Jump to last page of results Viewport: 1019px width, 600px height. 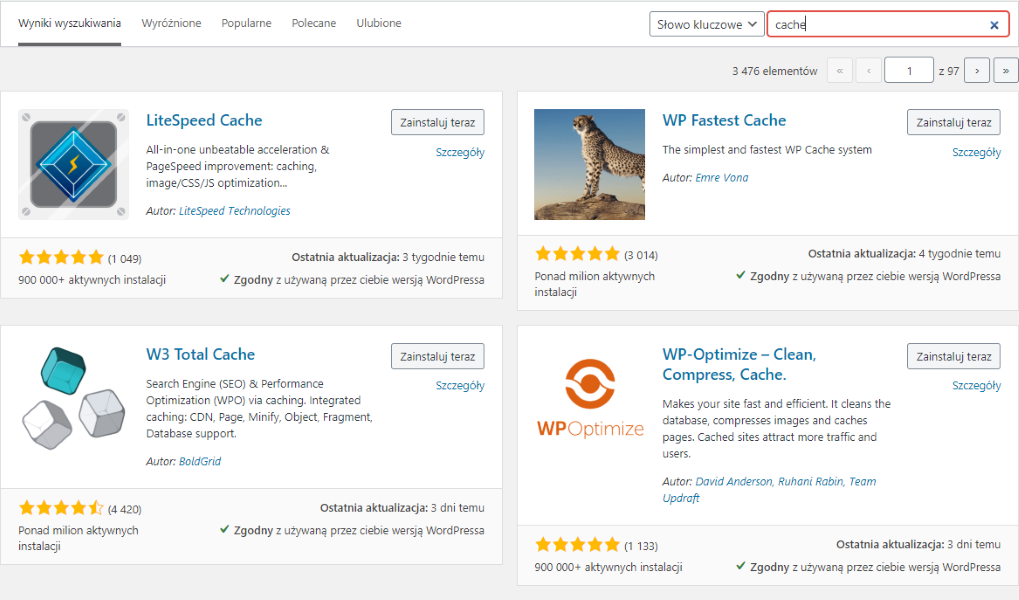pyautogui.click(x=1003, y=71)
